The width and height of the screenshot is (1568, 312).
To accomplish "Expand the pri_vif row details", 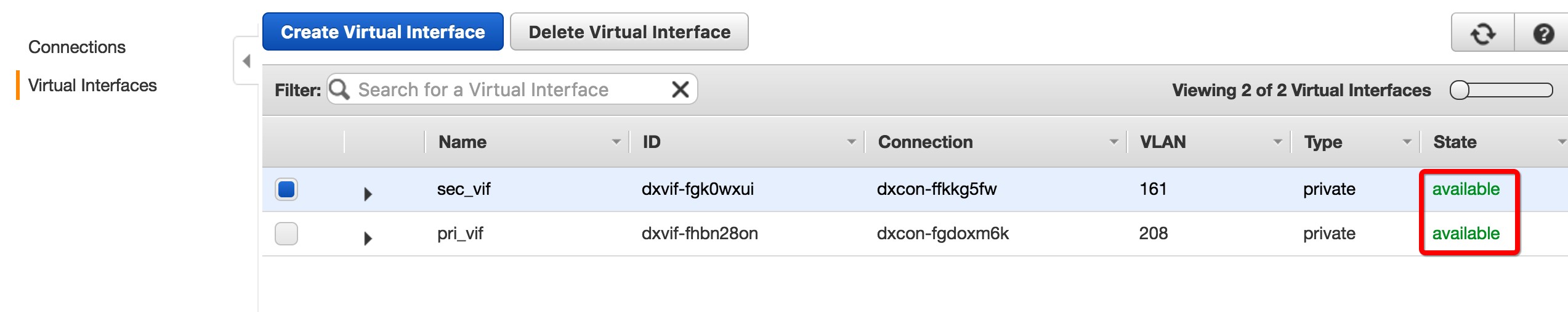I will pos(368,238).
